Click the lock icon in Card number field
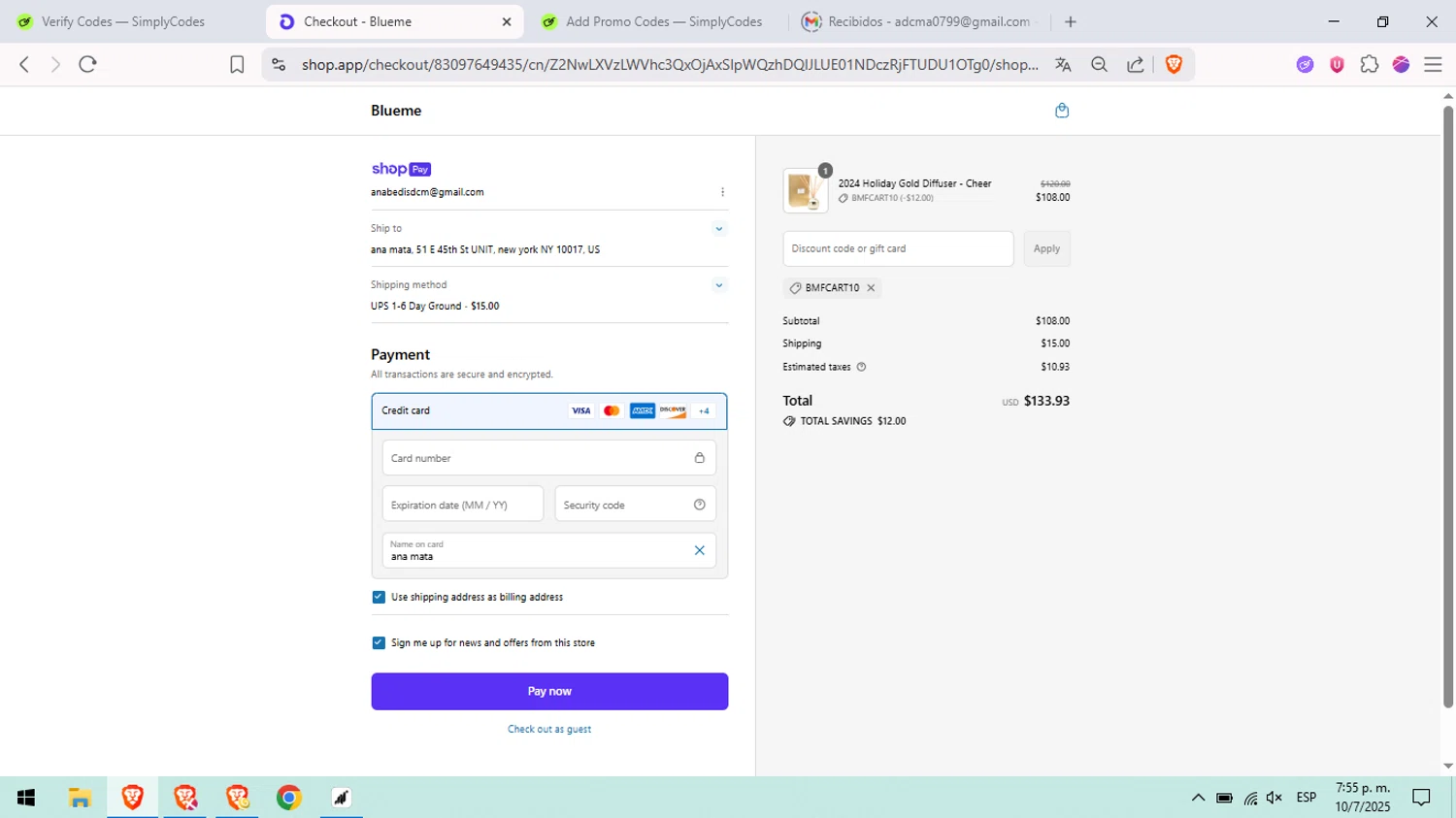The width and height of the screenshot is (1456, 818). (x=699, y=458)
